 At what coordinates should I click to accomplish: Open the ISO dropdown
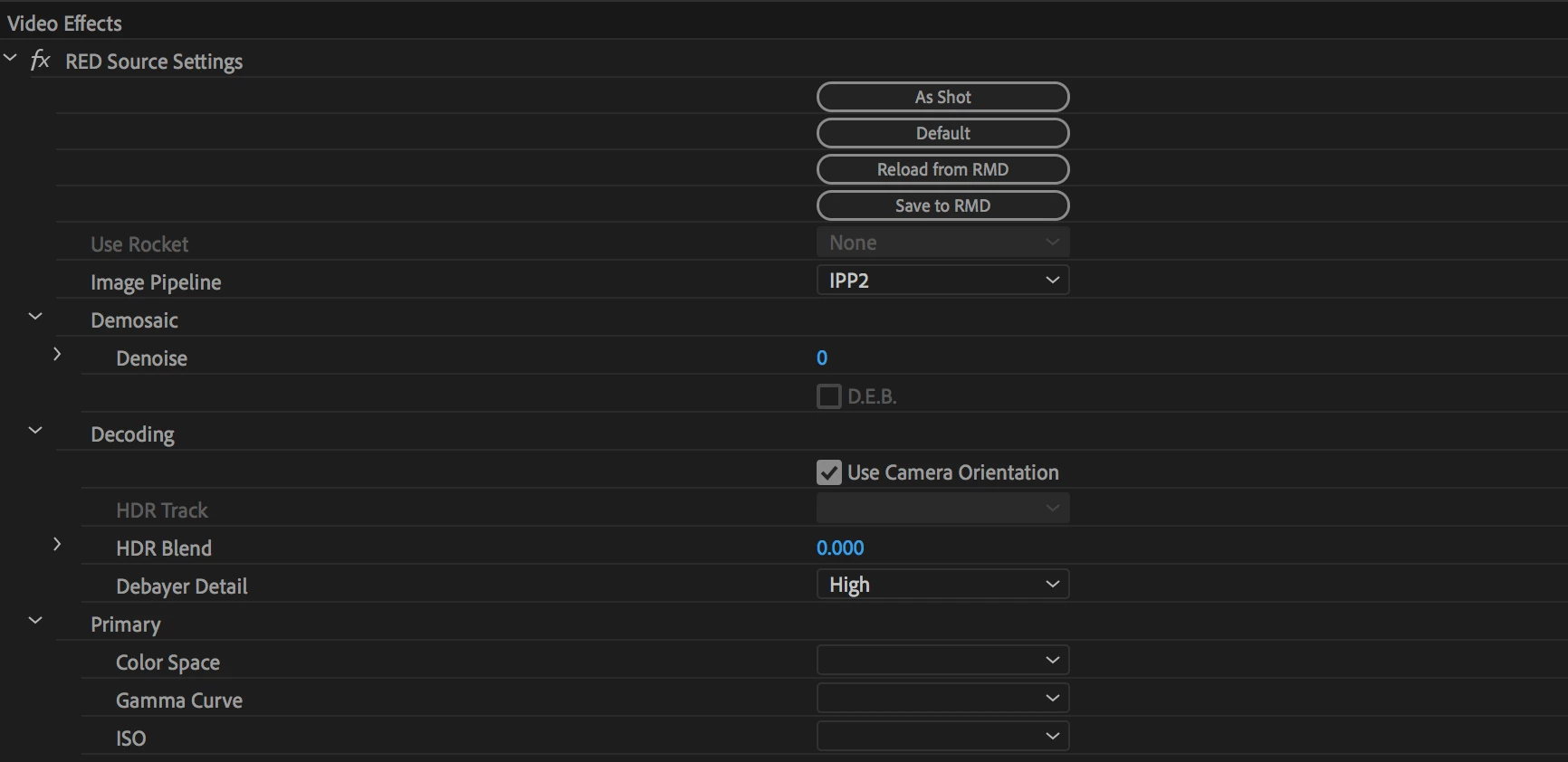(942, 737)
